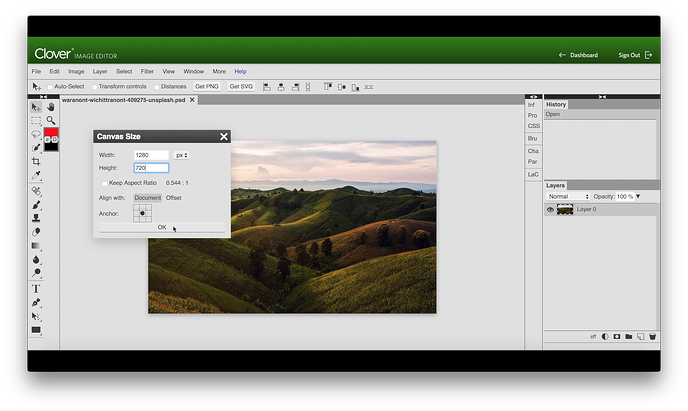
Task: Collapse the History and Layers panel column
Action: click(602, 96)
